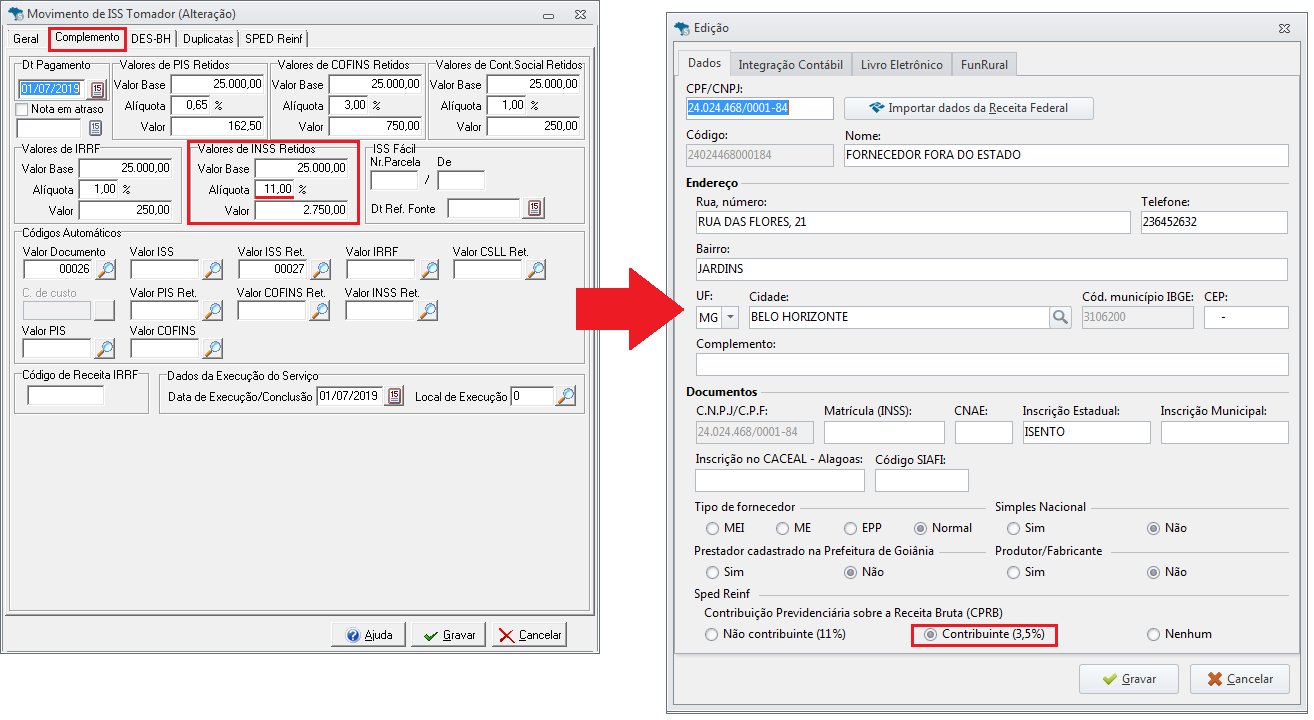The height and width of the screenshot is (720, 1314).
Task: Click the Cidade search magnifier icon
Action: click(1060, 317)
